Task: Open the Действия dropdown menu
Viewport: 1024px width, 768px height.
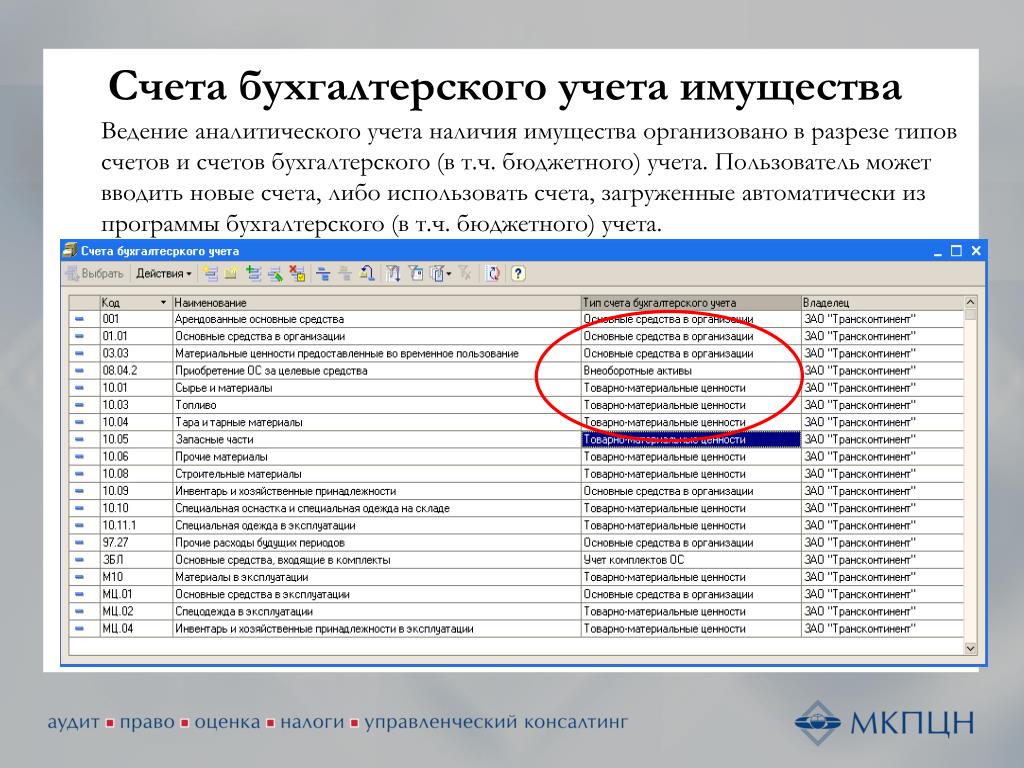Action: 164,273
